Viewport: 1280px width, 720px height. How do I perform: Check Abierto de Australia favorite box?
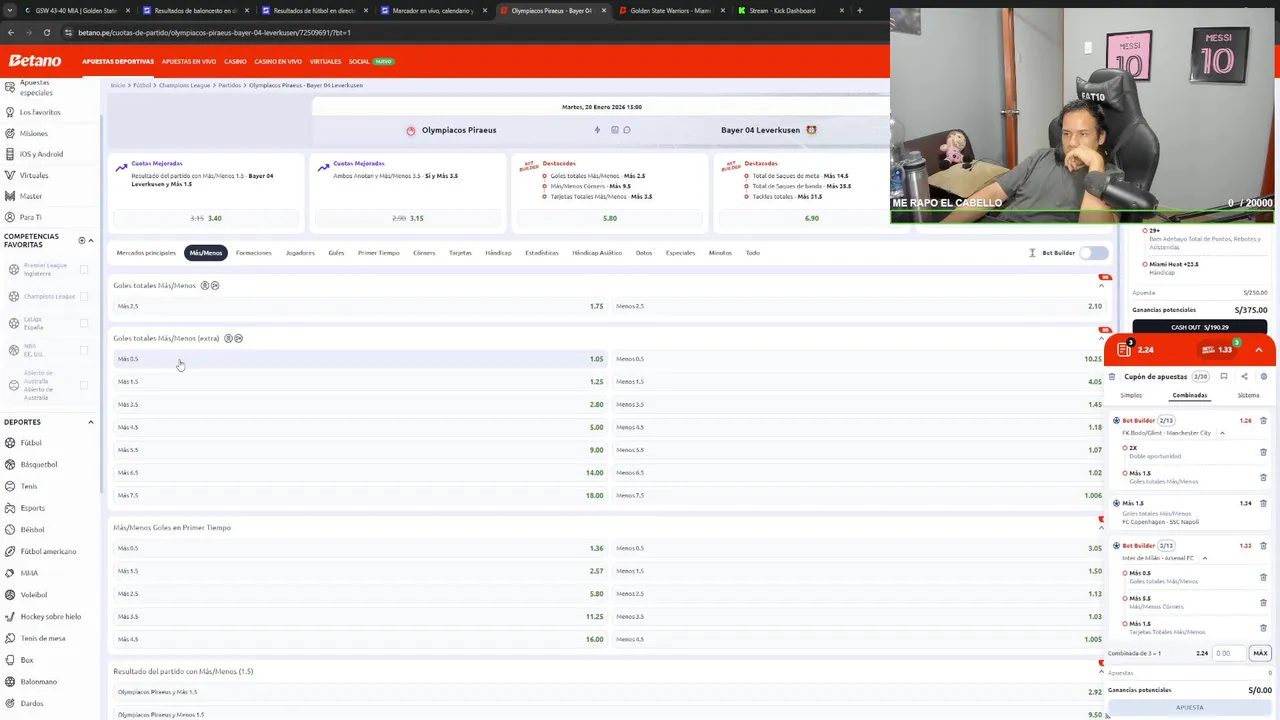[x=84, y=385]
